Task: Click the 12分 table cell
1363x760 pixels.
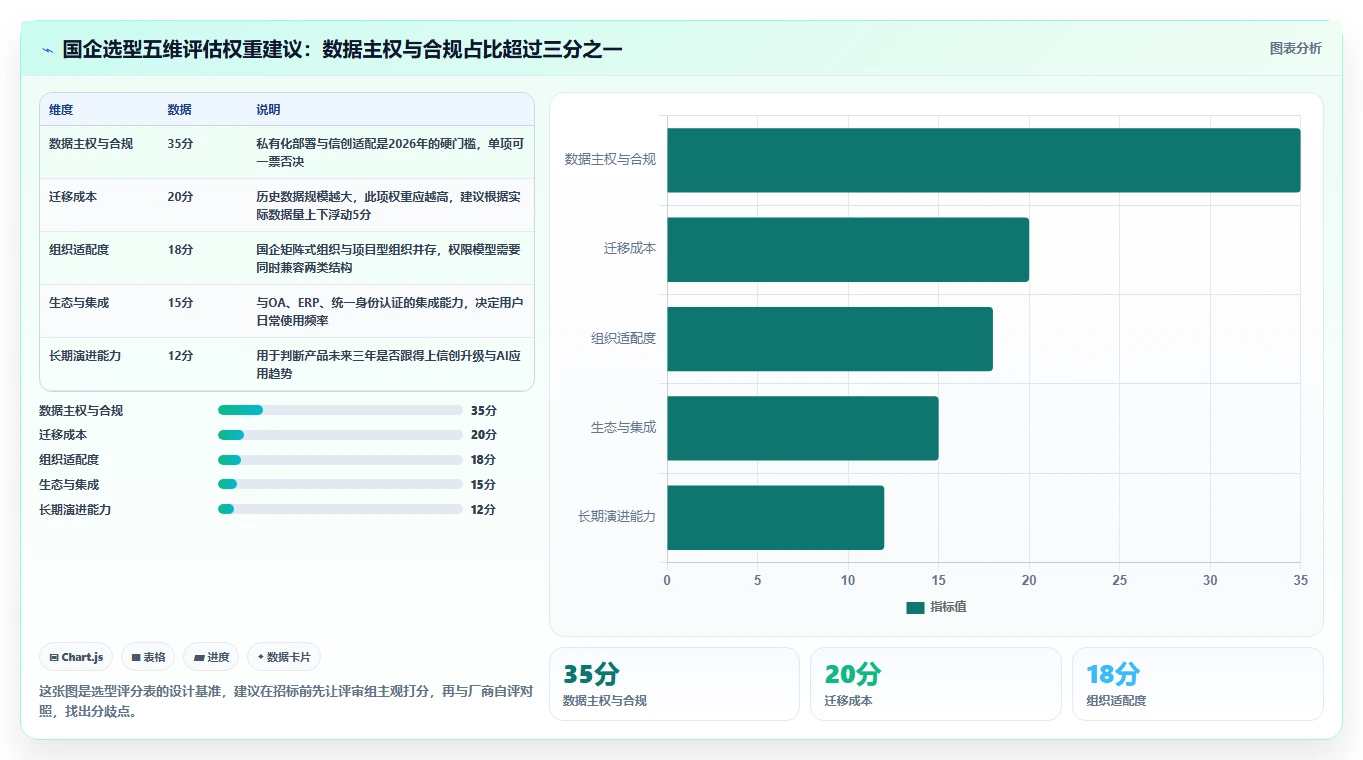Action: 181,356
